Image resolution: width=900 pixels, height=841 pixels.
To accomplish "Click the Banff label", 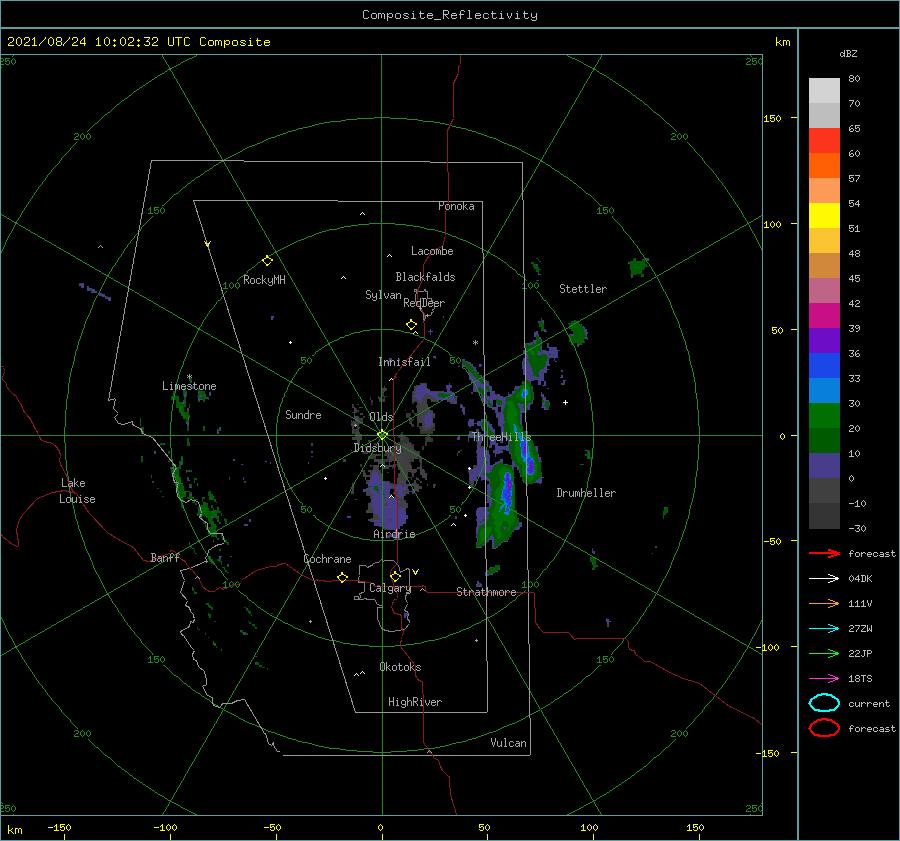I will [x=165, y=557].
